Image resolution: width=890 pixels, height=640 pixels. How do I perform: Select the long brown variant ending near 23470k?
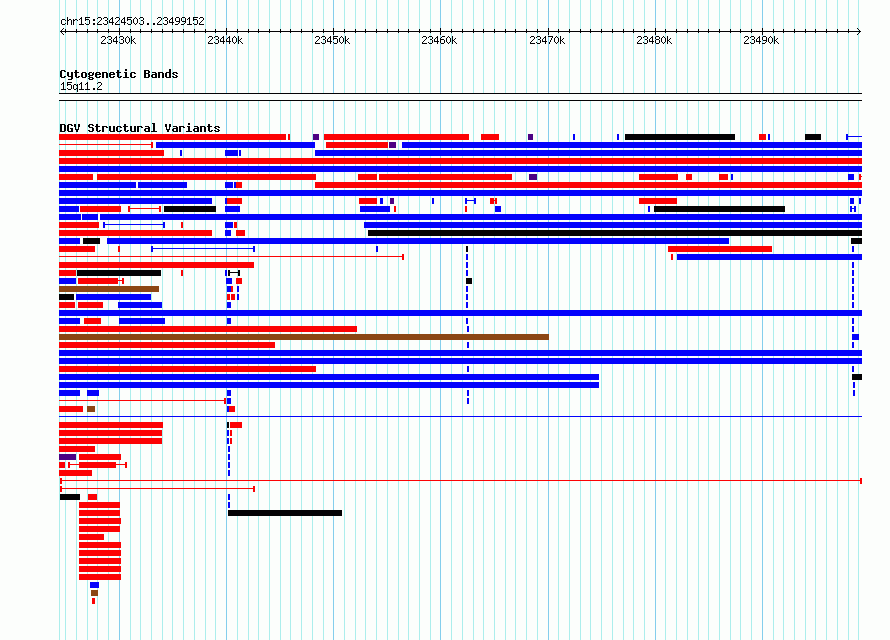304,337
